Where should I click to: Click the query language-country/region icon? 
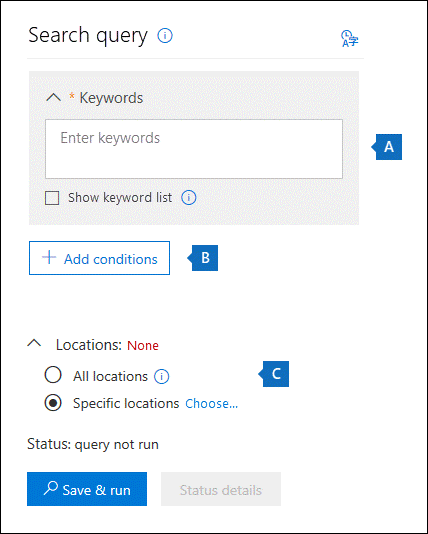pos(349,38)
